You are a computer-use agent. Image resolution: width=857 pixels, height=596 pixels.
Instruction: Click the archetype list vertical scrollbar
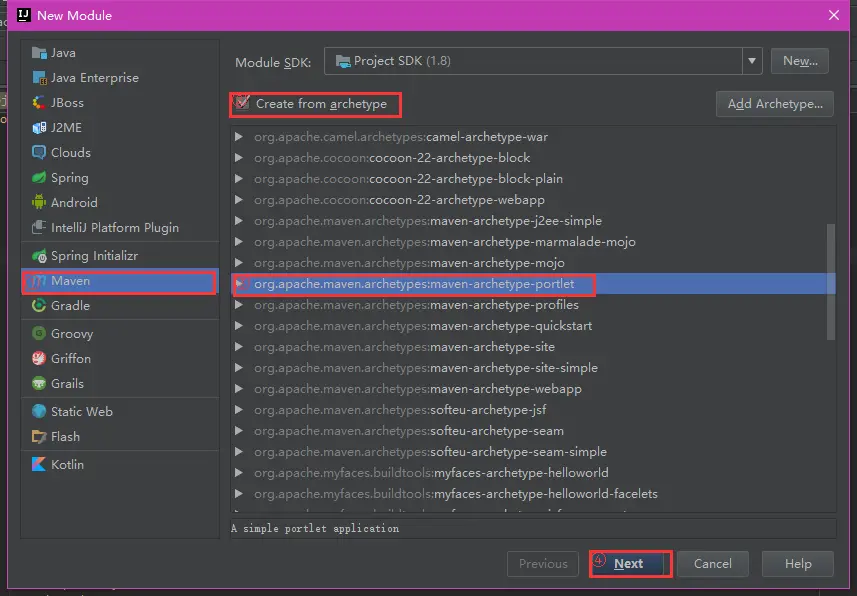pyautogui.click(x=831, y=282)
